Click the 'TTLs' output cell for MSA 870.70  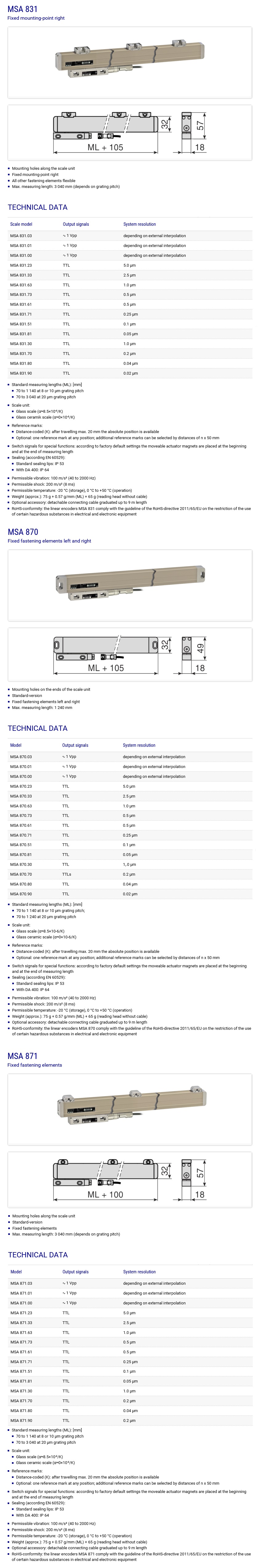click(x=66, y=874)
